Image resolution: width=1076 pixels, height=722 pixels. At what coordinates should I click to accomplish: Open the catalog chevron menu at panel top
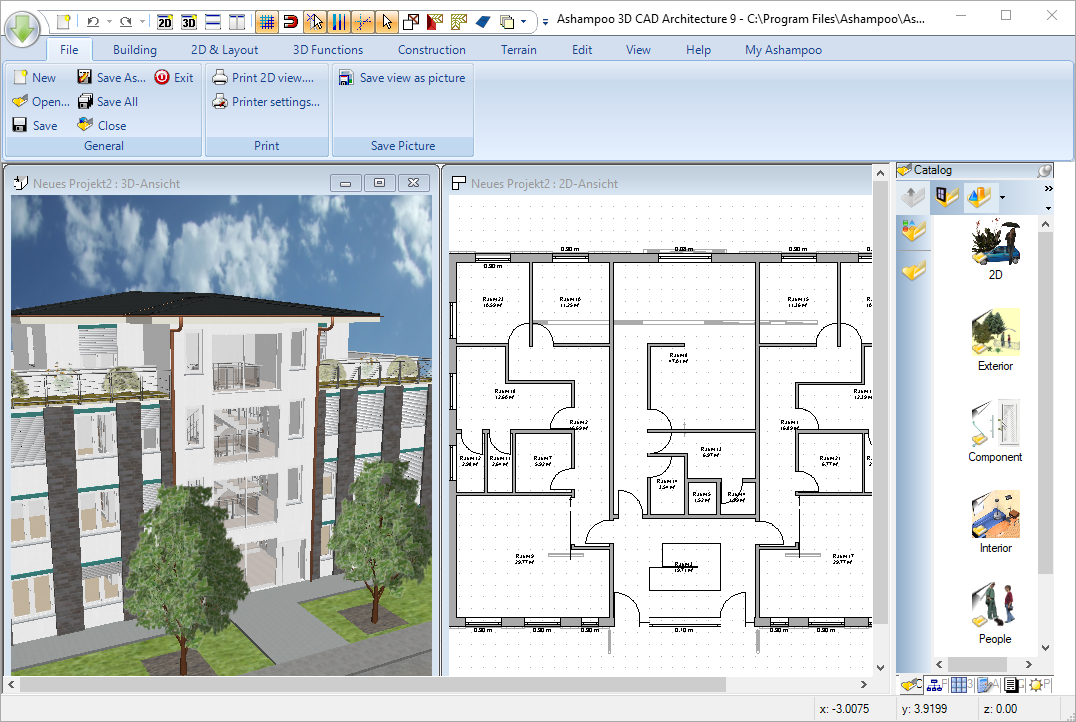pos(1047,187)
